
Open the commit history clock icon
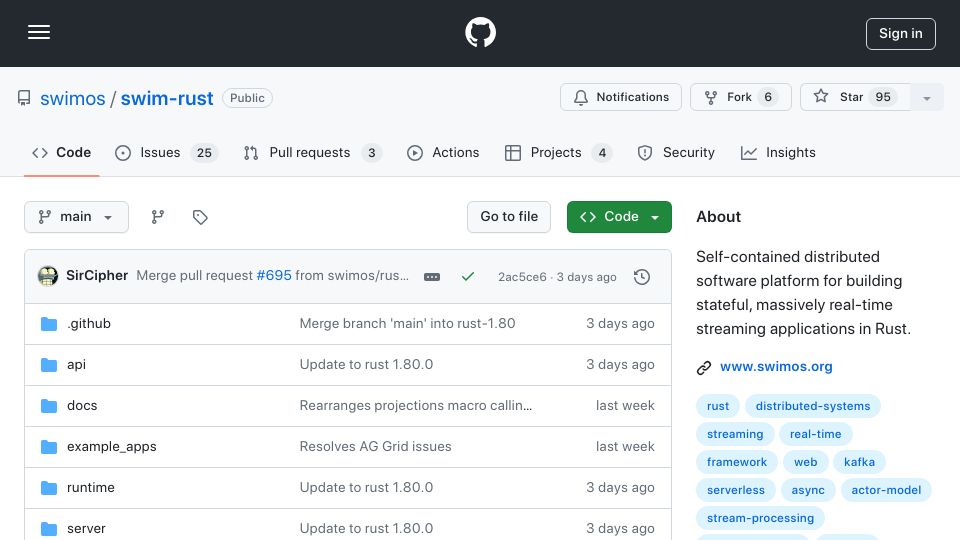tap(642, 277)
